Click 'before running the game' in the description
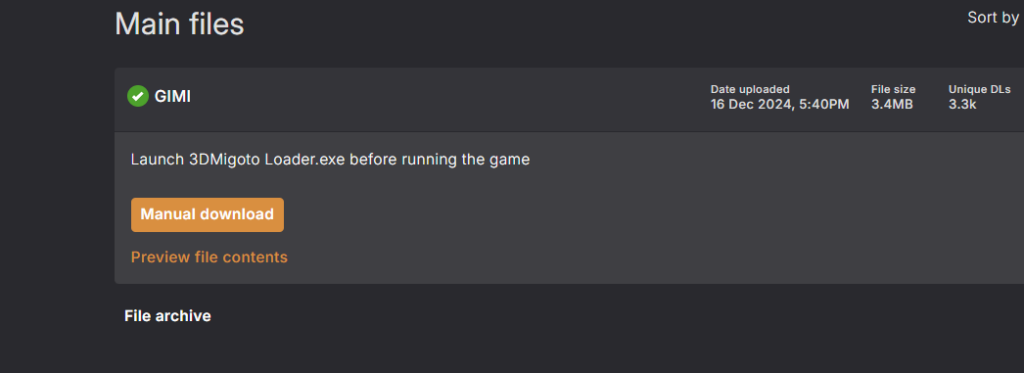1024x373 pixels. click(440, 159)
